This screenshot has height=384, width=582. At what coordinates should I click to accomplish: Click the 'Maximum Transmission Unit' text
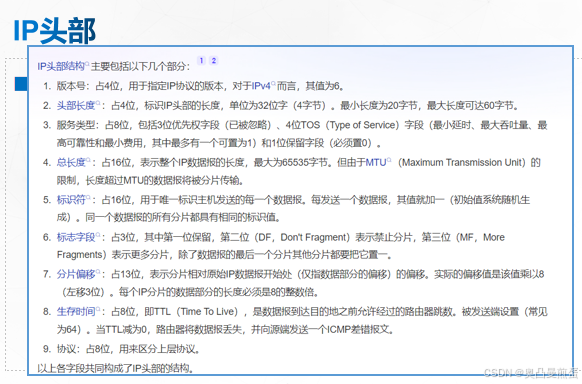pyautogui.click(x=462, y=163)
